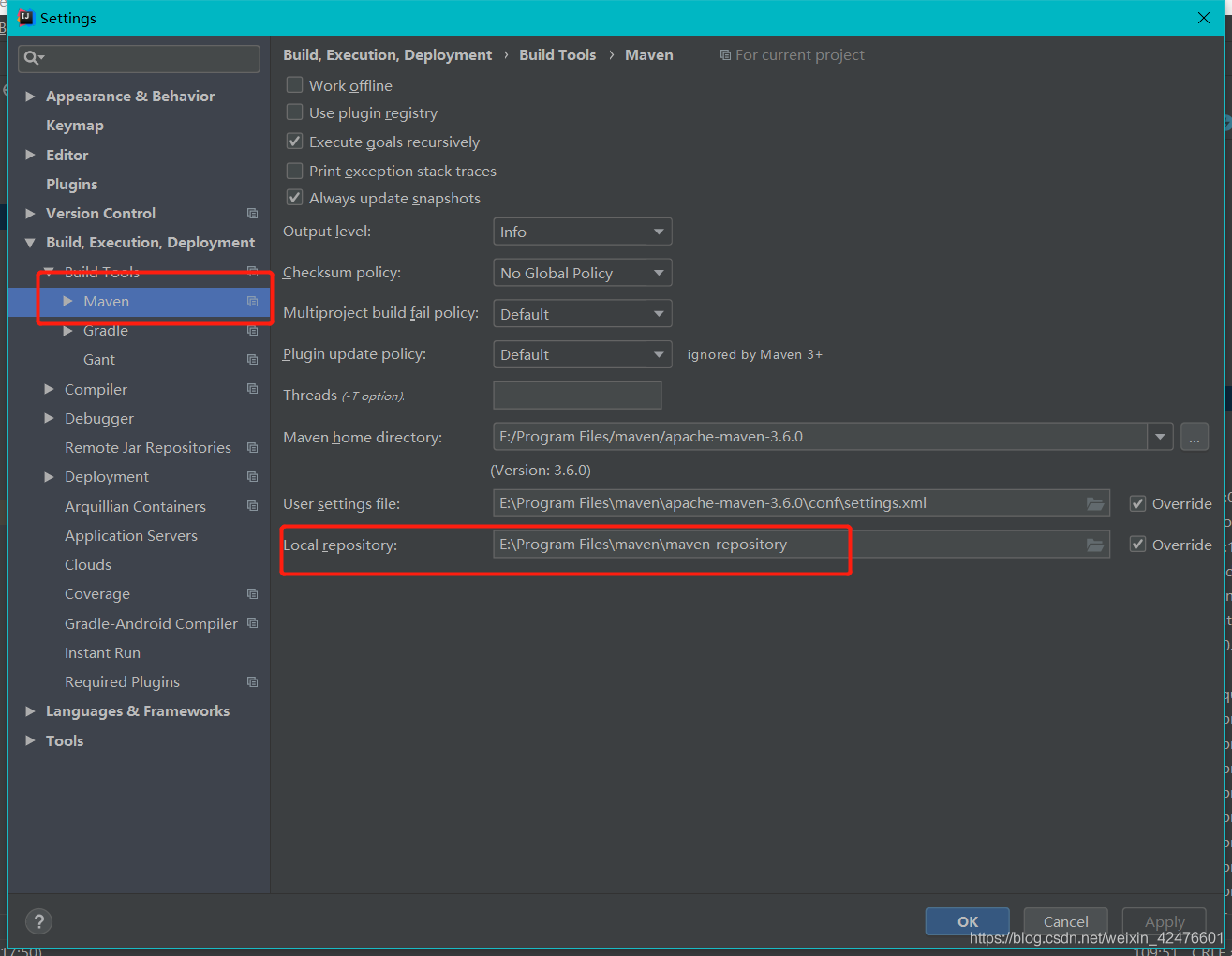Open Maven home directory dropdown arrow
1232x956 pixels.
(1161, 437)
